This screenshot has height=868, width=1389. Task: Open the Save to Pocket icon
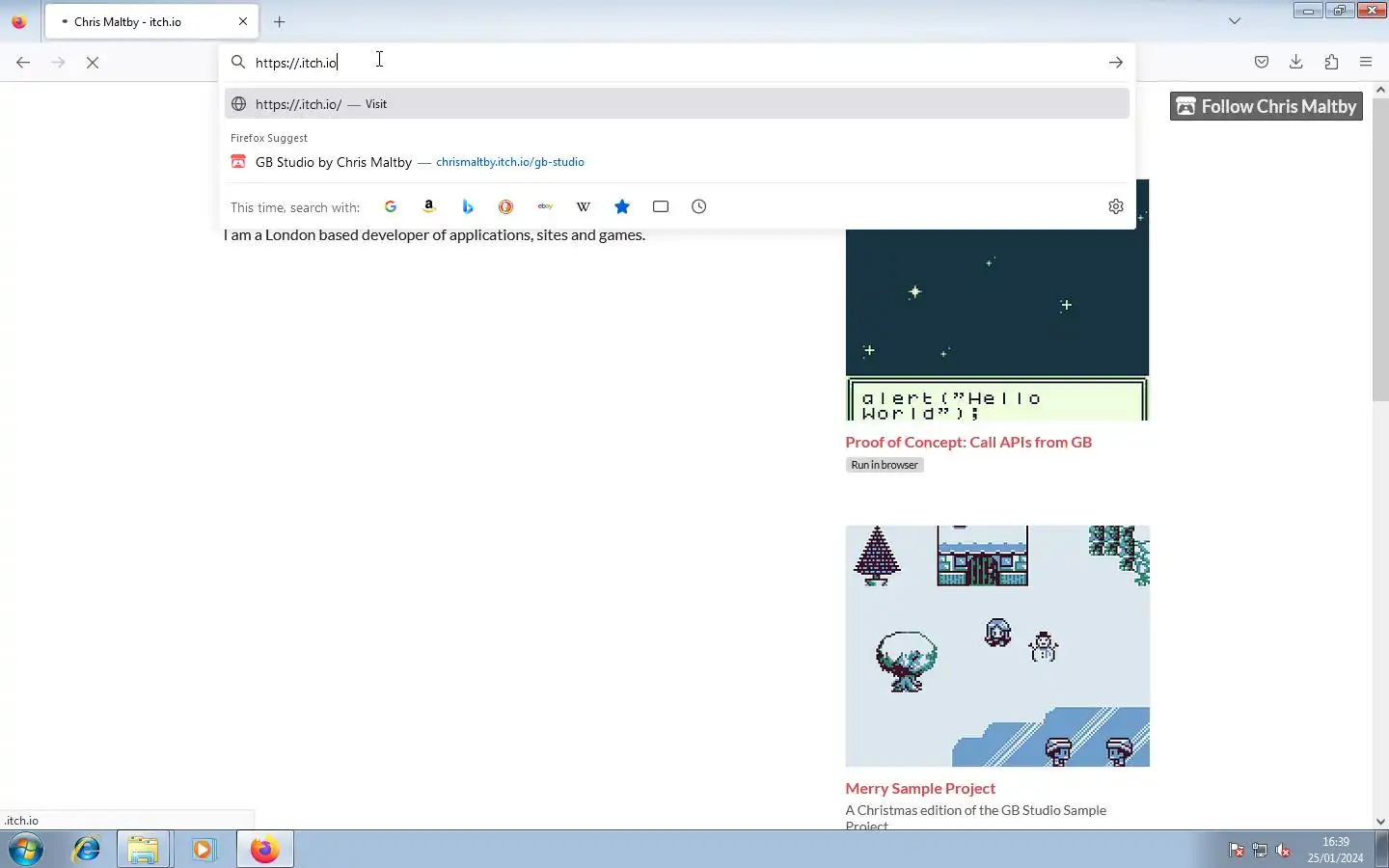pos(1261,62)
